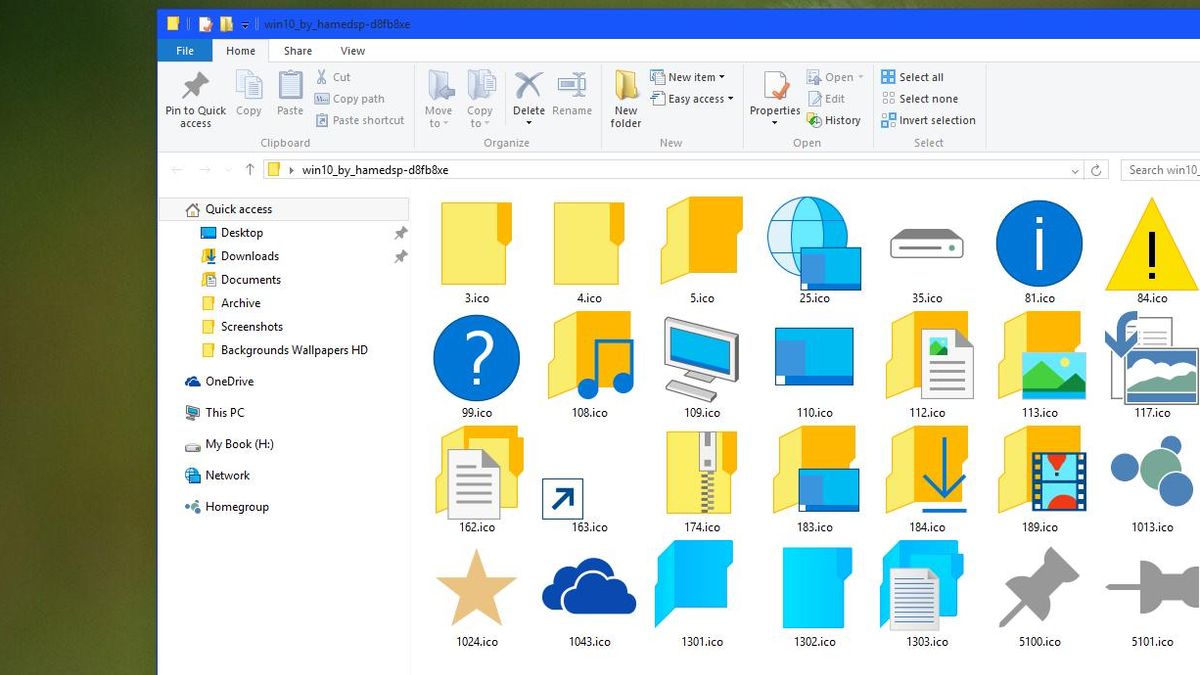Click the Search box
The height and width of the screenshot is (675, 1200).
click(x=1160, y=170)
